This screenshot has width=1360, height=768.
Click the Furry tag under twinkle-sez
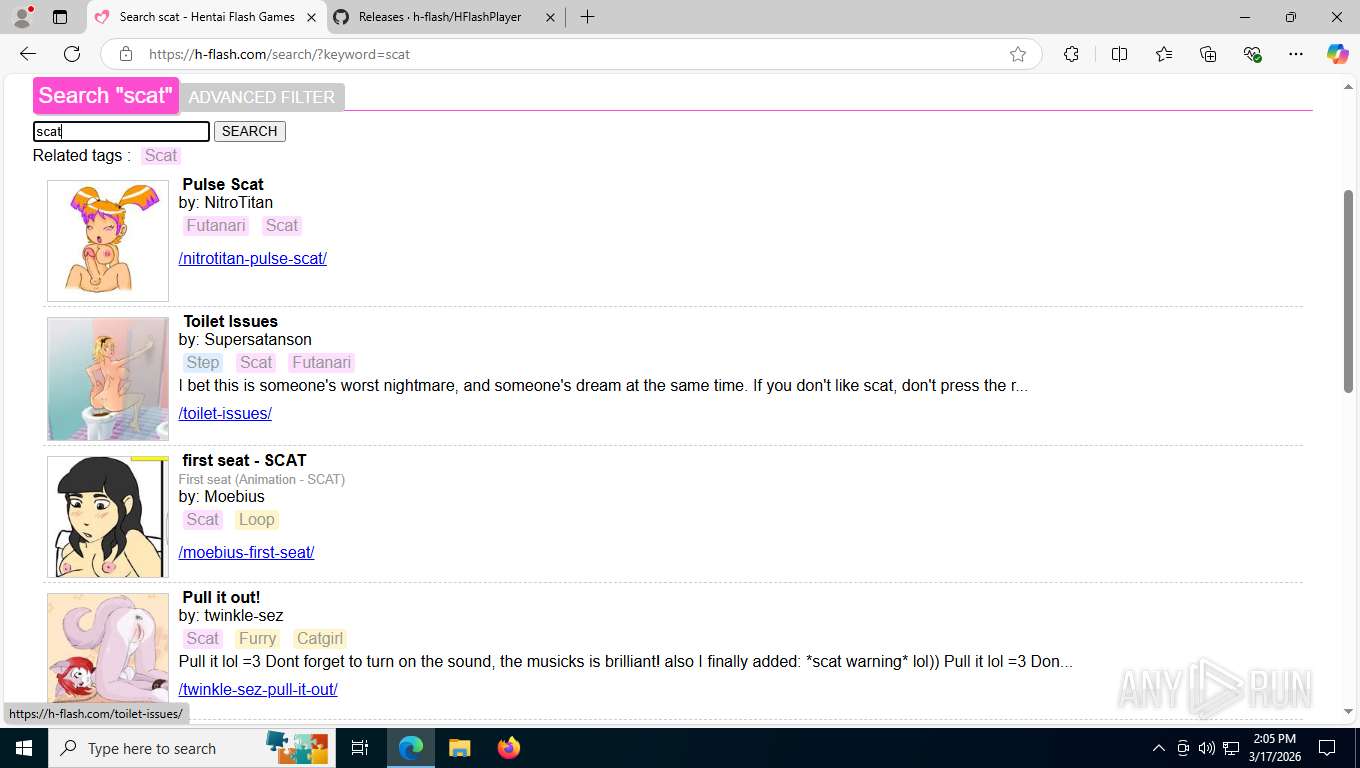257,639
